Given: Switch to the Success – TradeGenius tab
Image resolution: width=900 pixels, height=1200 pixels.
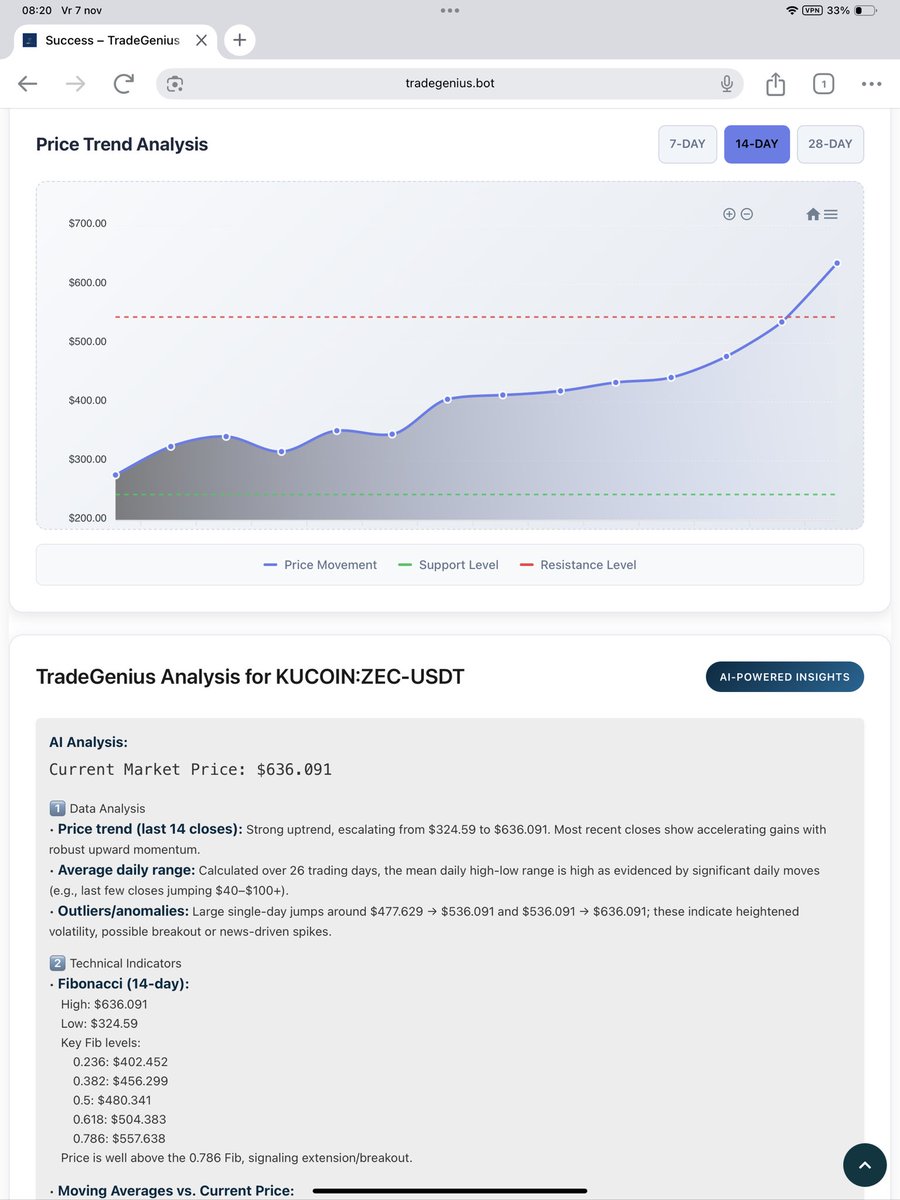Looking at the screenshot, I should click(x=112, y=41).
